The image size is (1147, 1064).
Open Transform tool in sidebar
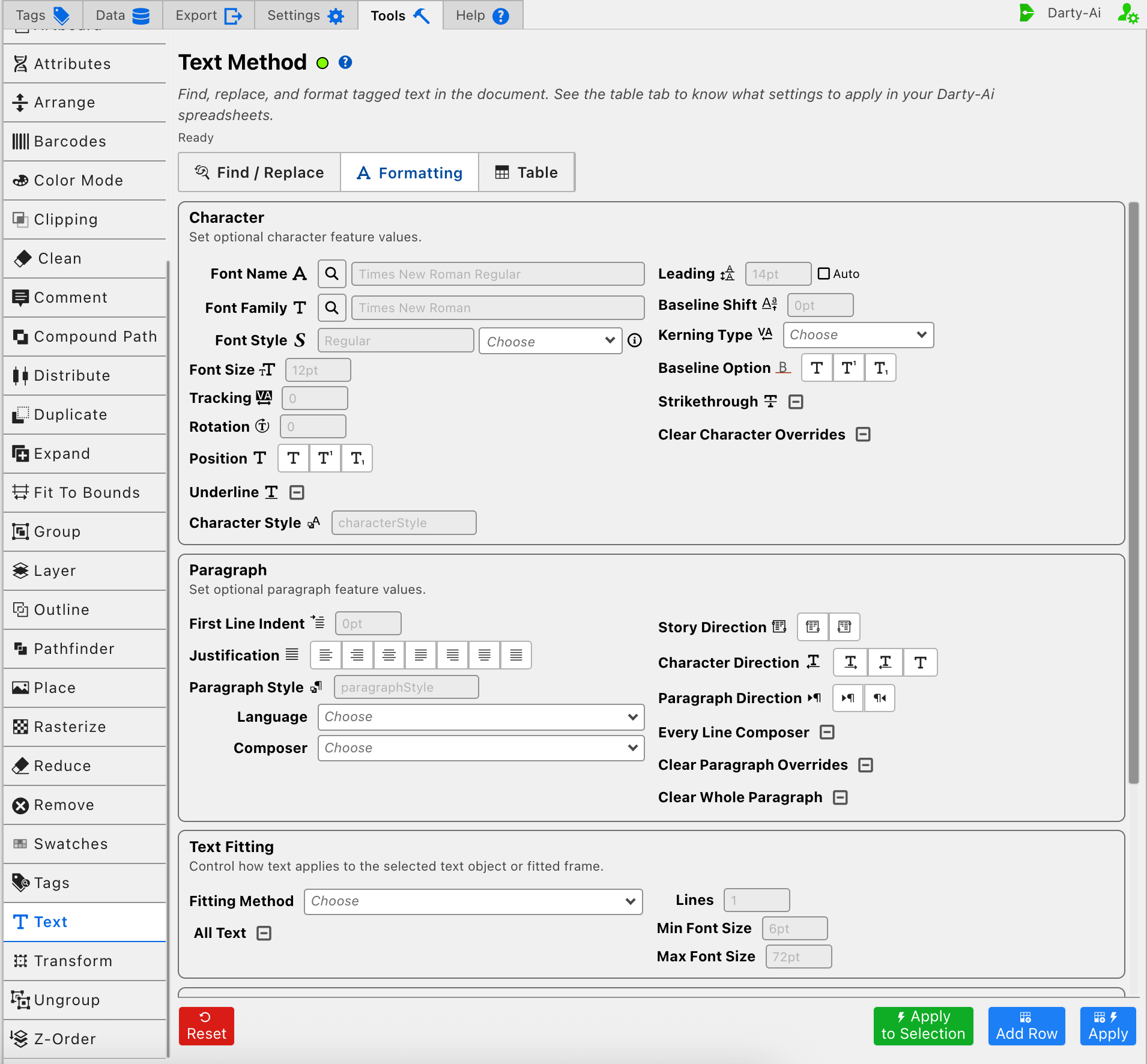click(85, 961)
